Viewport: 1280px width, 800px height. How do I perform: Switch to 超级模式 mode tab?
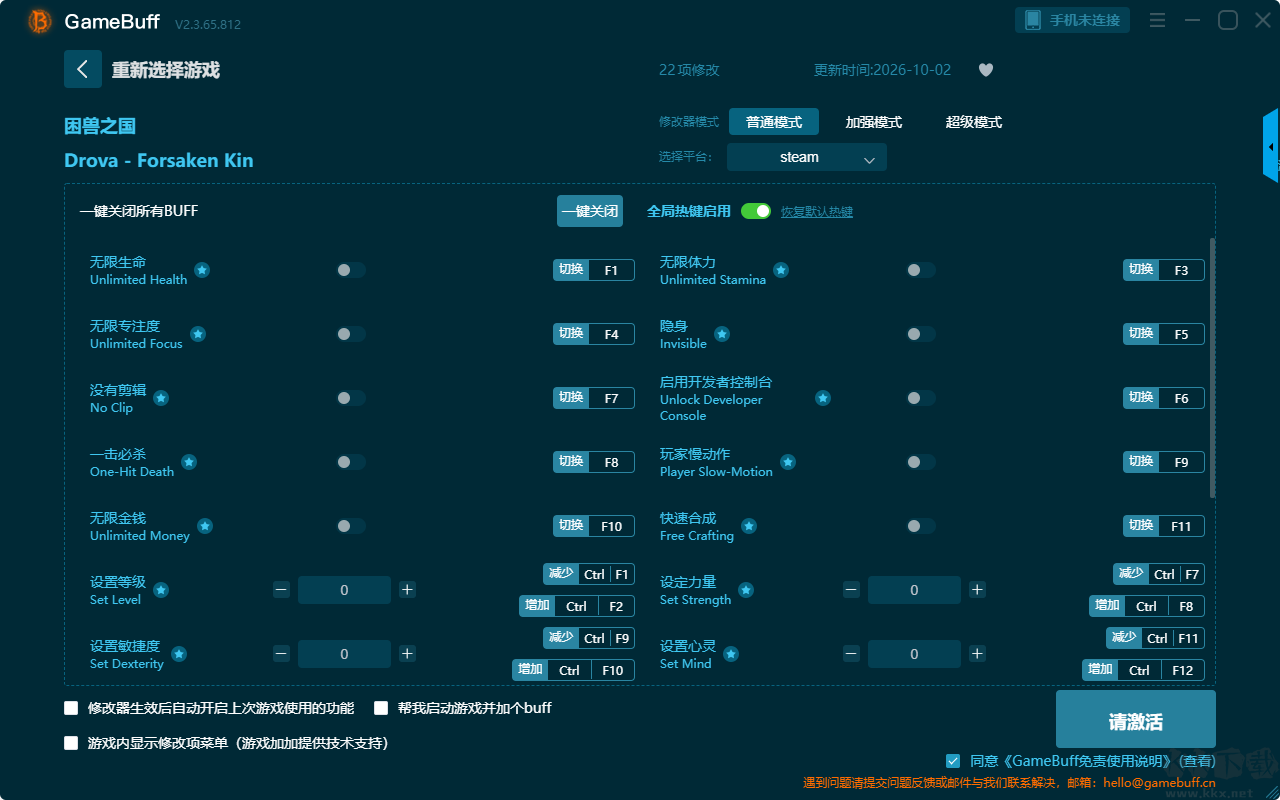tap(974, 122)
